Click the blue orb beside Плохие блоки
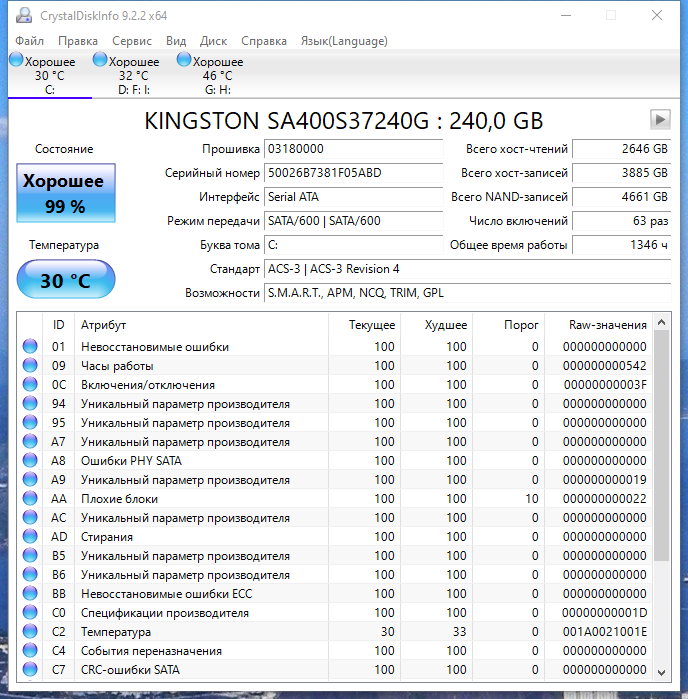Screen dimensions: 688x699 30,499
